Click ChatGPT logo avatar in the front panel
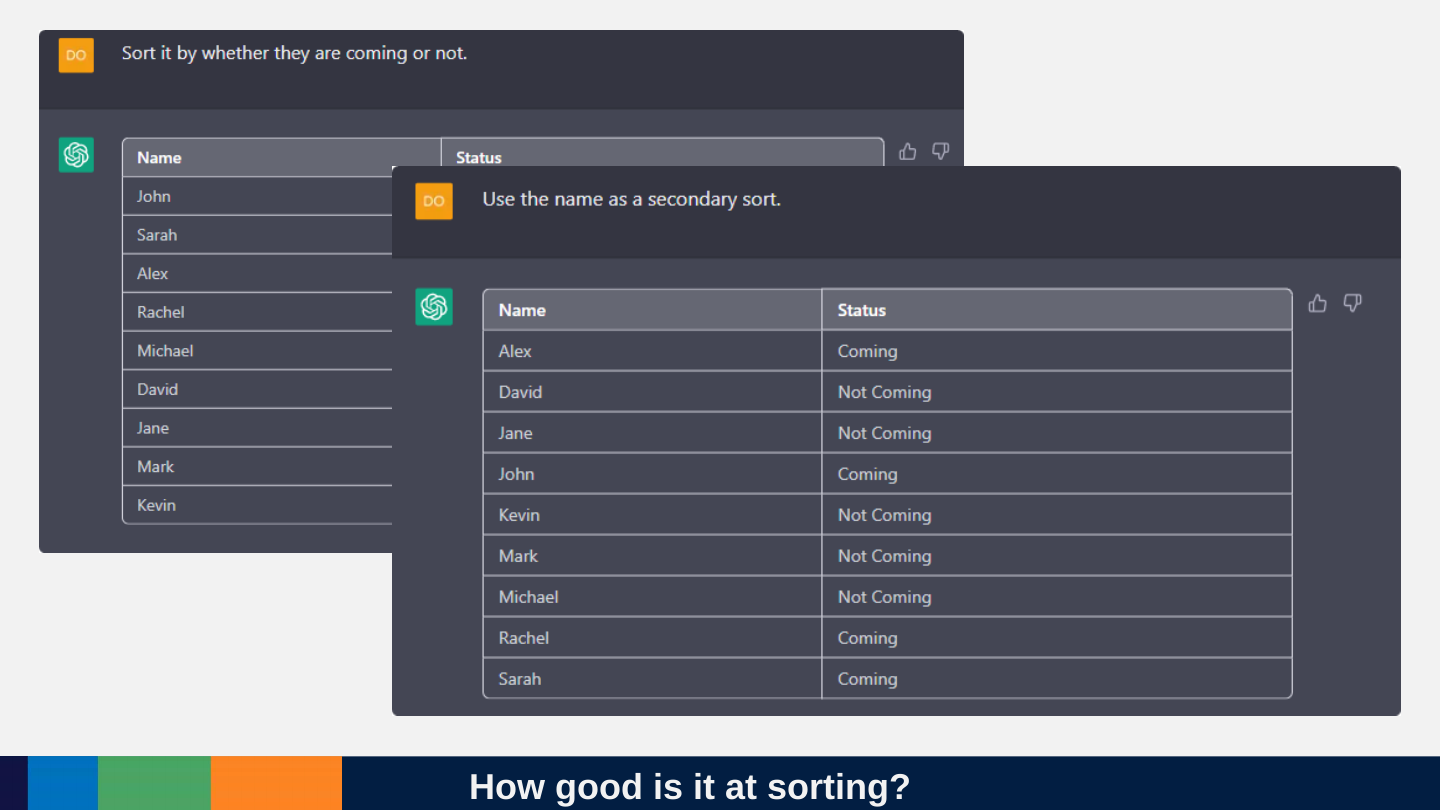Screen dimensions: 1440x811 [434, 307]
